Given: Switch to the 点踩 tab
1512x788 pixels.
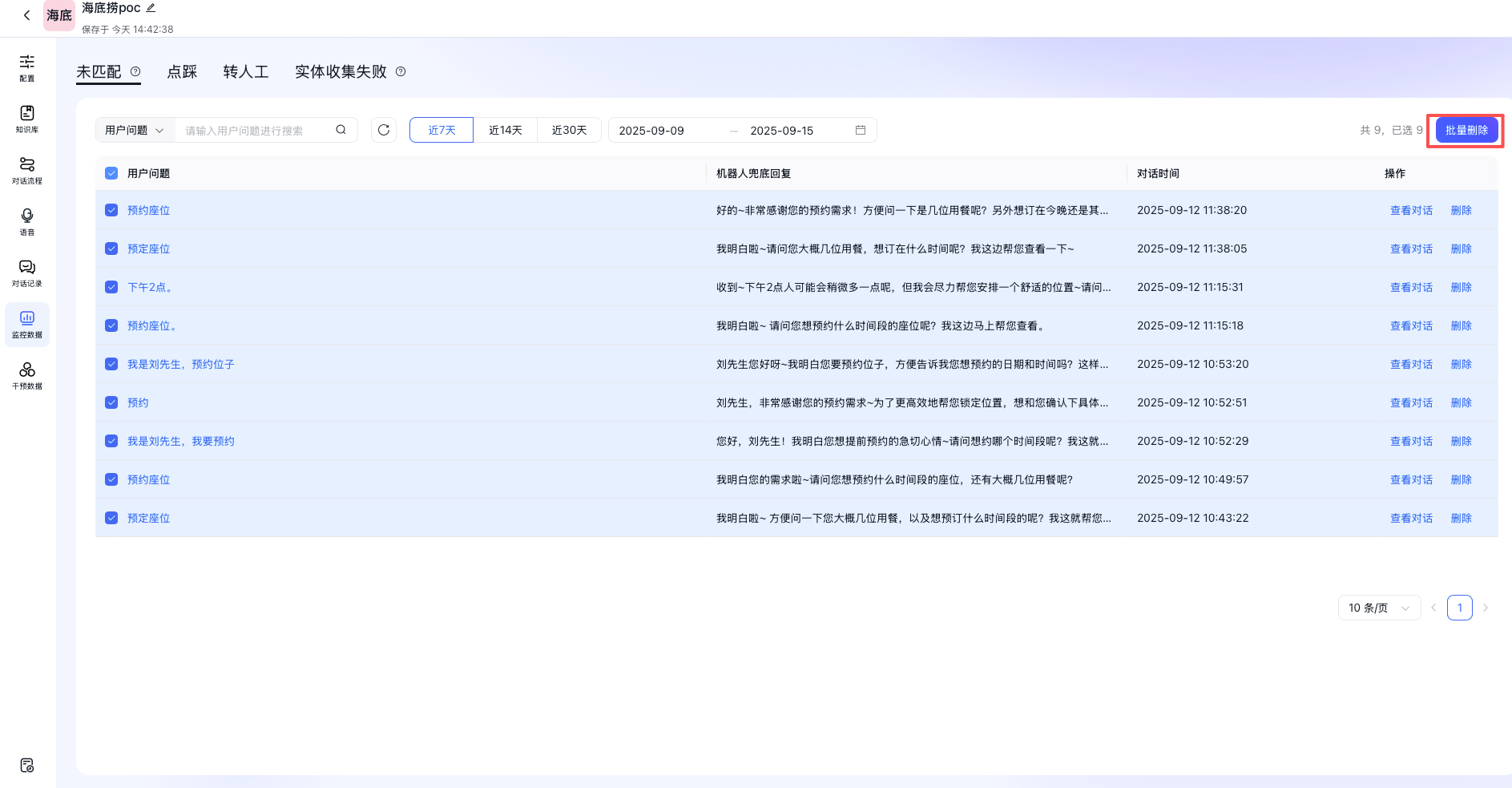Looking at the screenshot, I should (182, 71).
